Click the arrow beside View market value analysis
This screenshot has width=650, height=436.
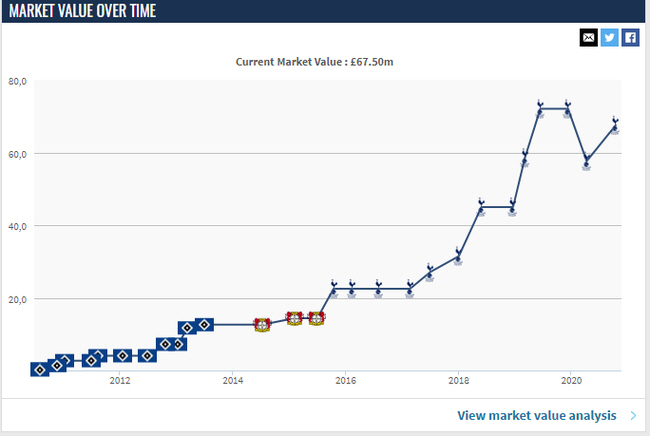coord(634,415)
